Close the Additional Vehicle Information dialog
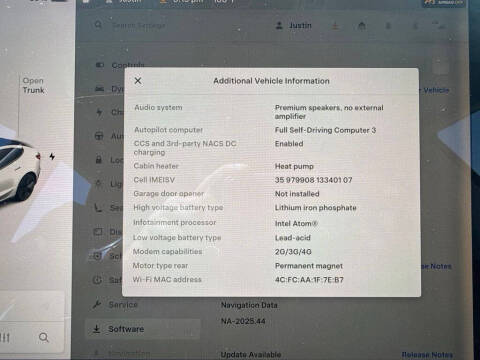The image size is (480, 360). click(138, 81)
